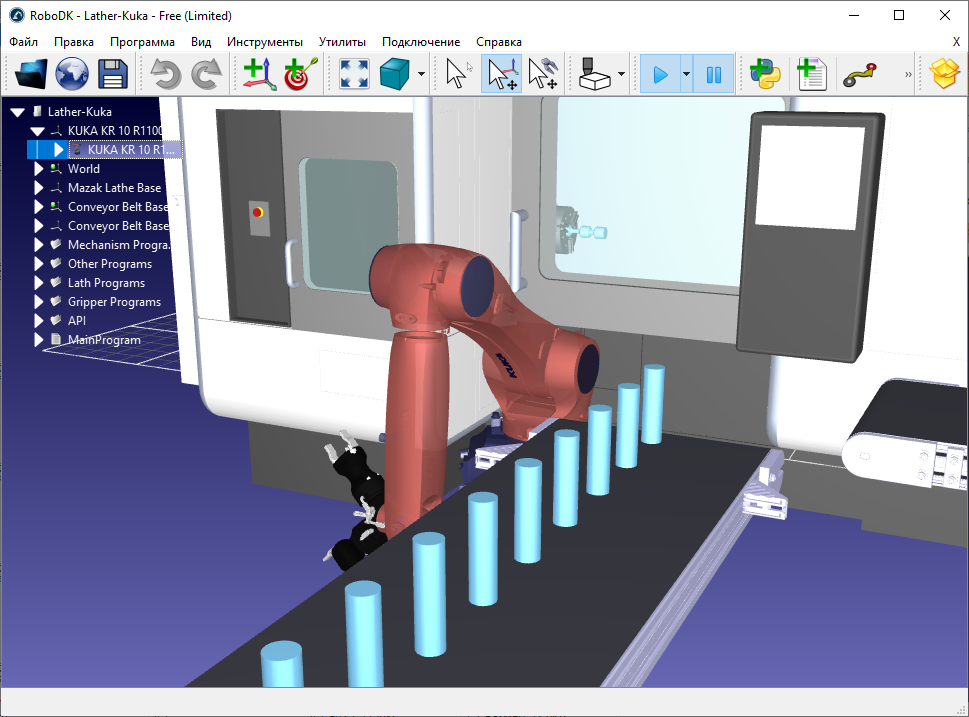Pause the simulation
This screenshot has width=969, height=717.
pyautogui.click(x=714, y=74)
